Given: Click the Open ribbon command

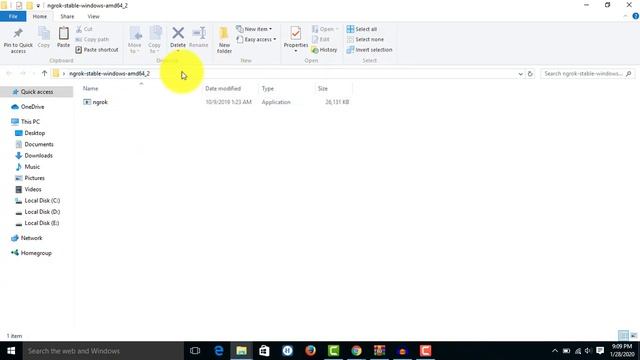Looking at the screenshot, I should tap(325, 29).
